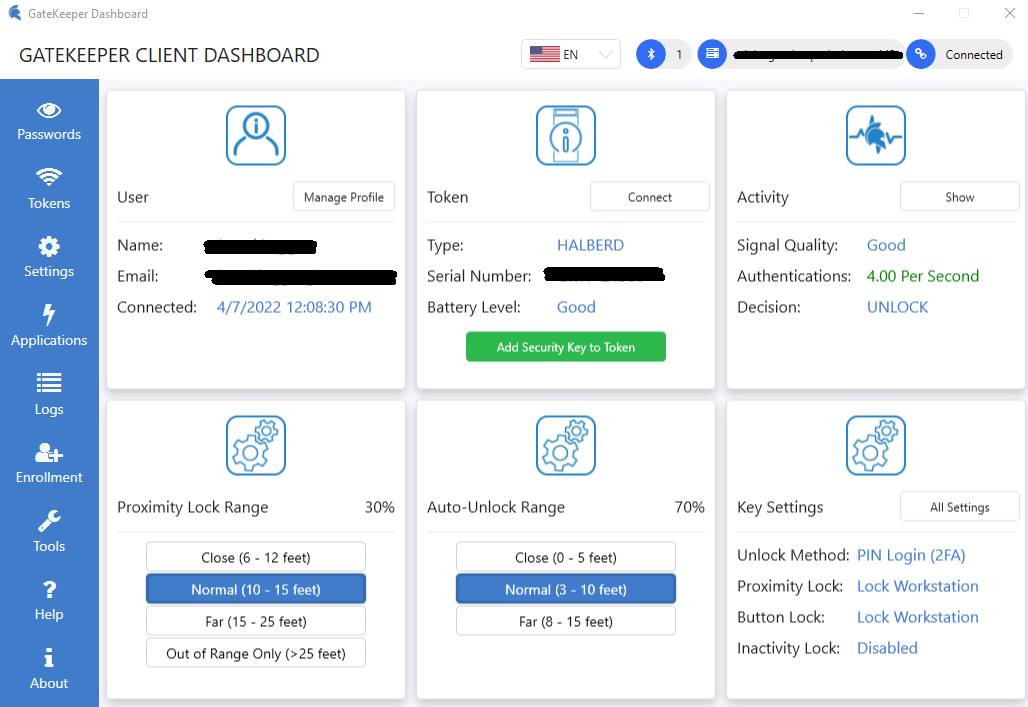Click the Proximity Lock Range gears icon

click(256, 446)
